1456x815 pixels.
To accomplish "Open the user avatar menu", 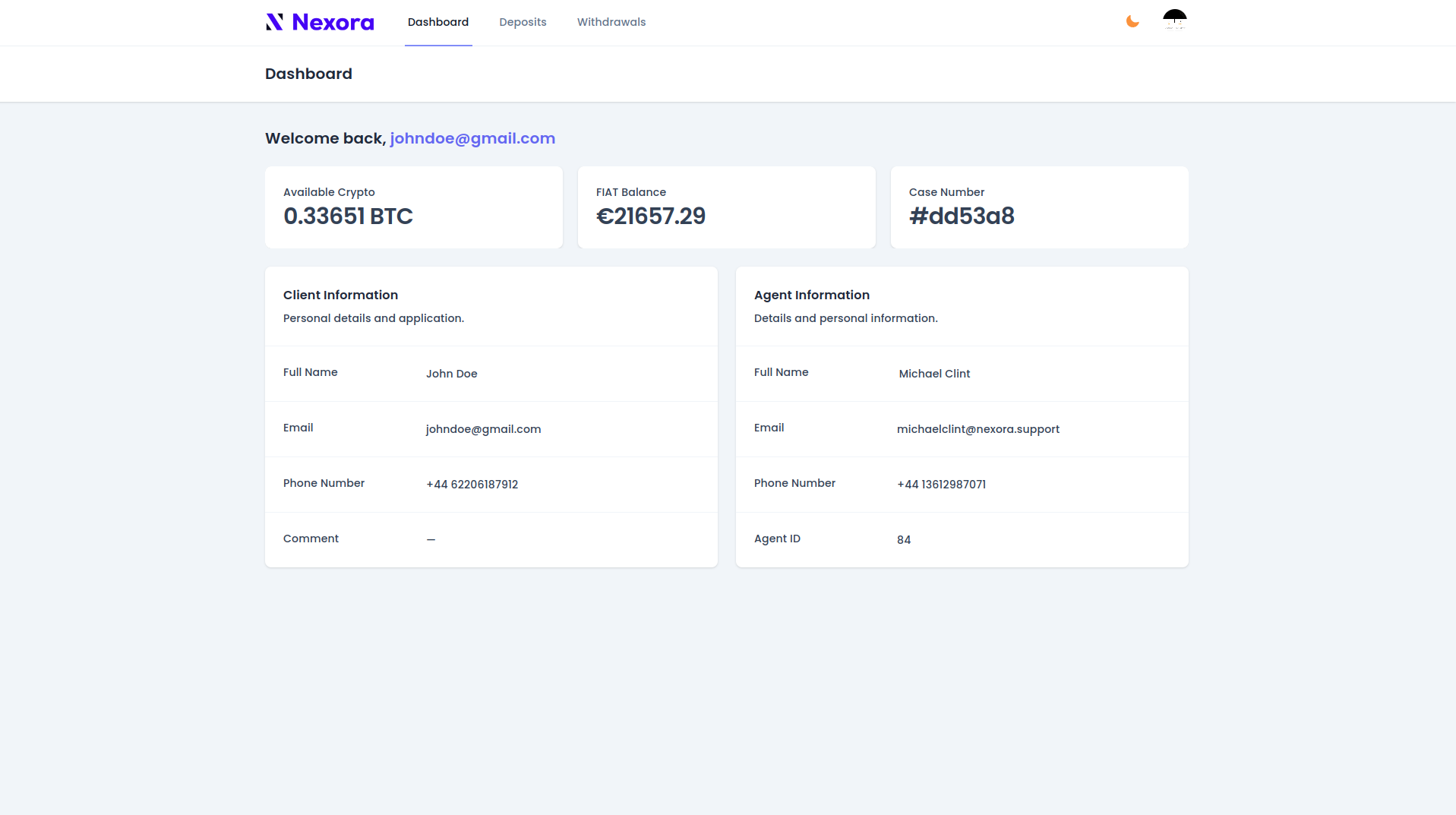I will [1175, 21].
